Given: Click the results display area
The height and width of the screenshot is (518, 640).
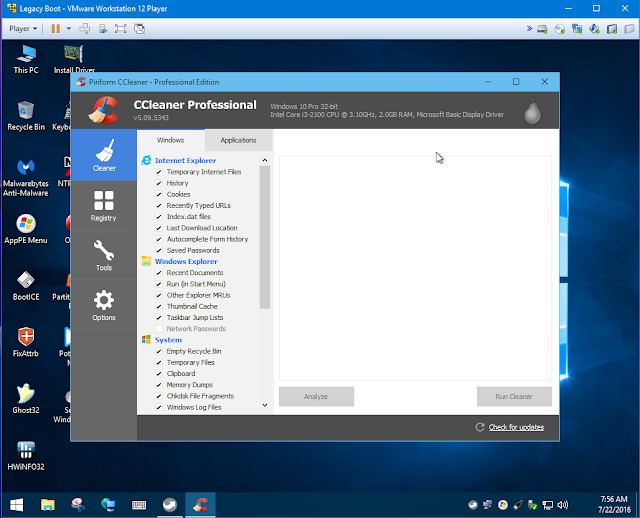Looking at the screenshot, I should pyautogui.click(x=416, y=268).
